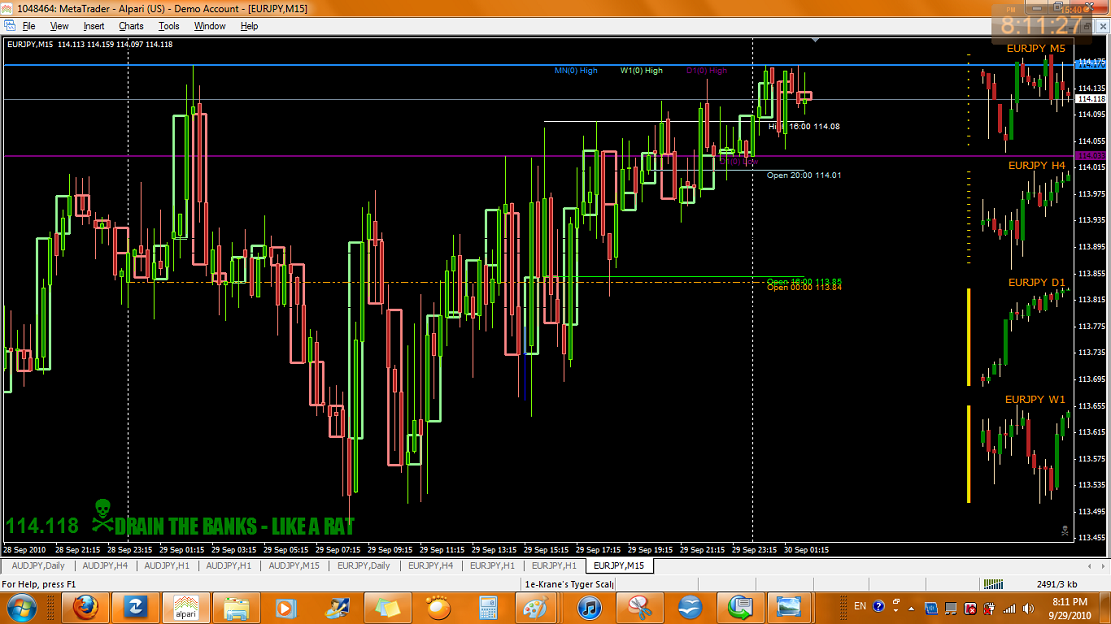The height and width of the screenshot is (624, 1111).
Task: Launch Firefox from the taskbar
Action: pyautogui.click(x=85, y=608)
